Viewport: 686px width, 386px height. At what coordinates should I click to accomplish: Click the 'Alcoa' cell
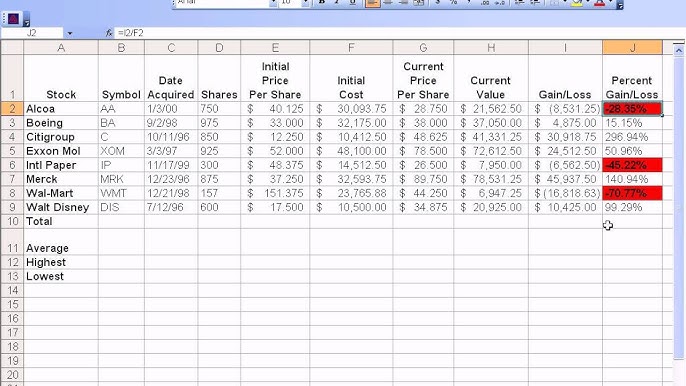coord(61,109)
